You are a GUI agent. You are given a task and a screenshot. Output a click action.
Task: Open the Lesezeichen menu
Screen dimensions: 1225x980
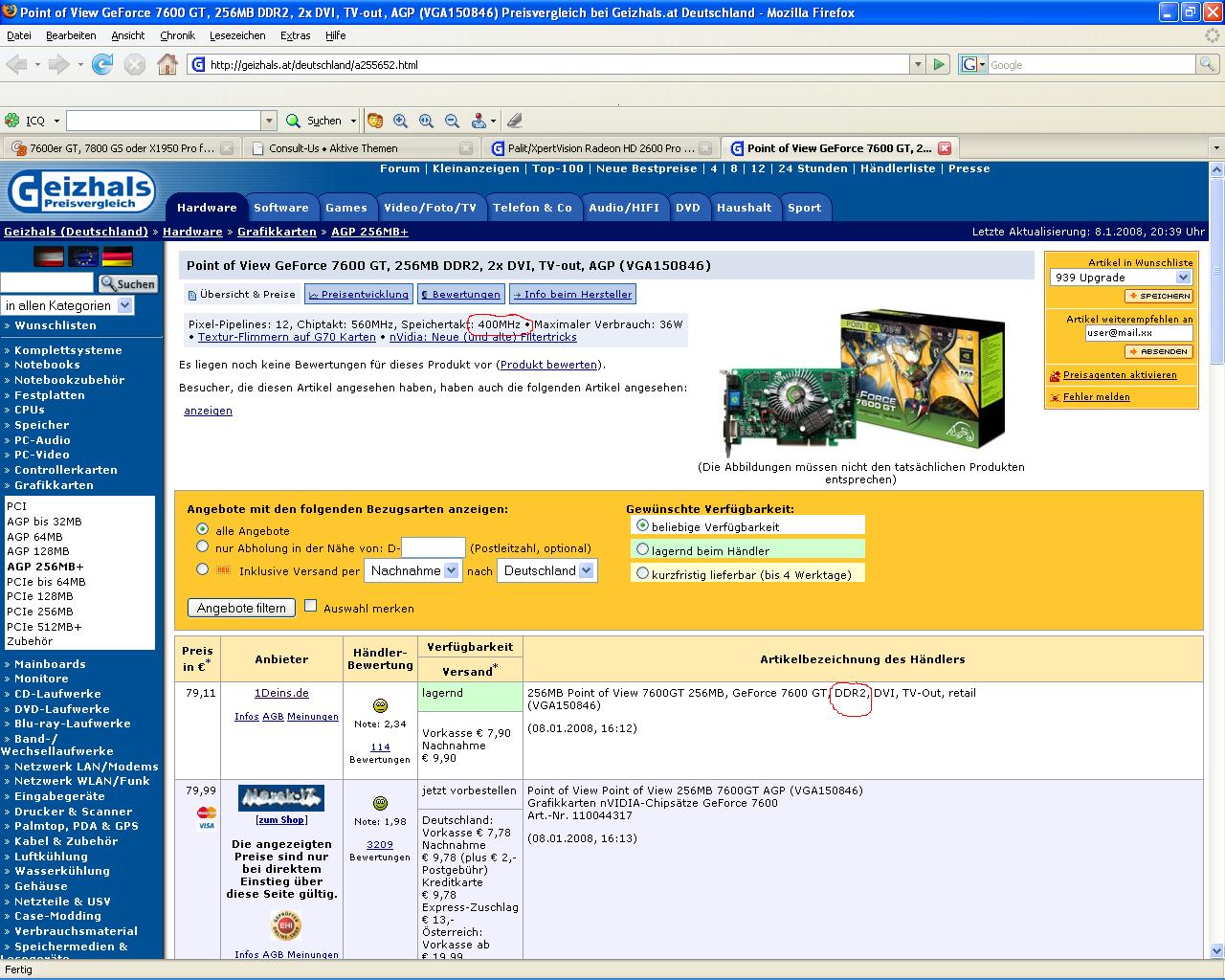tap(237, 35)
